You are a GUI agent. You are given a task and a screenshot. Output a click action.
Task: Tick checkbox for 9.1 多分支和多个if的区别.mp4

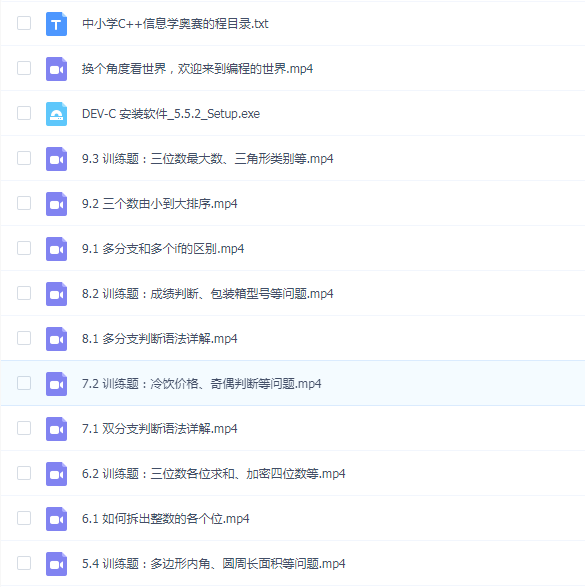24,248
